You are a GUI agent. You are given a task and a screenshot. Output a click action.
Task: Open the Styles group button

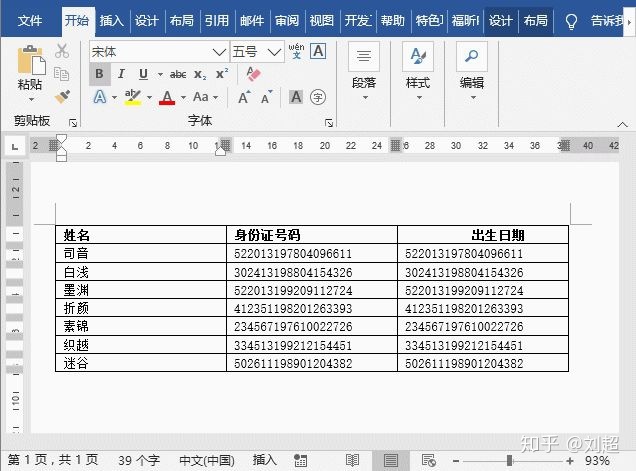pyautogui.click(x=418, y=71)
